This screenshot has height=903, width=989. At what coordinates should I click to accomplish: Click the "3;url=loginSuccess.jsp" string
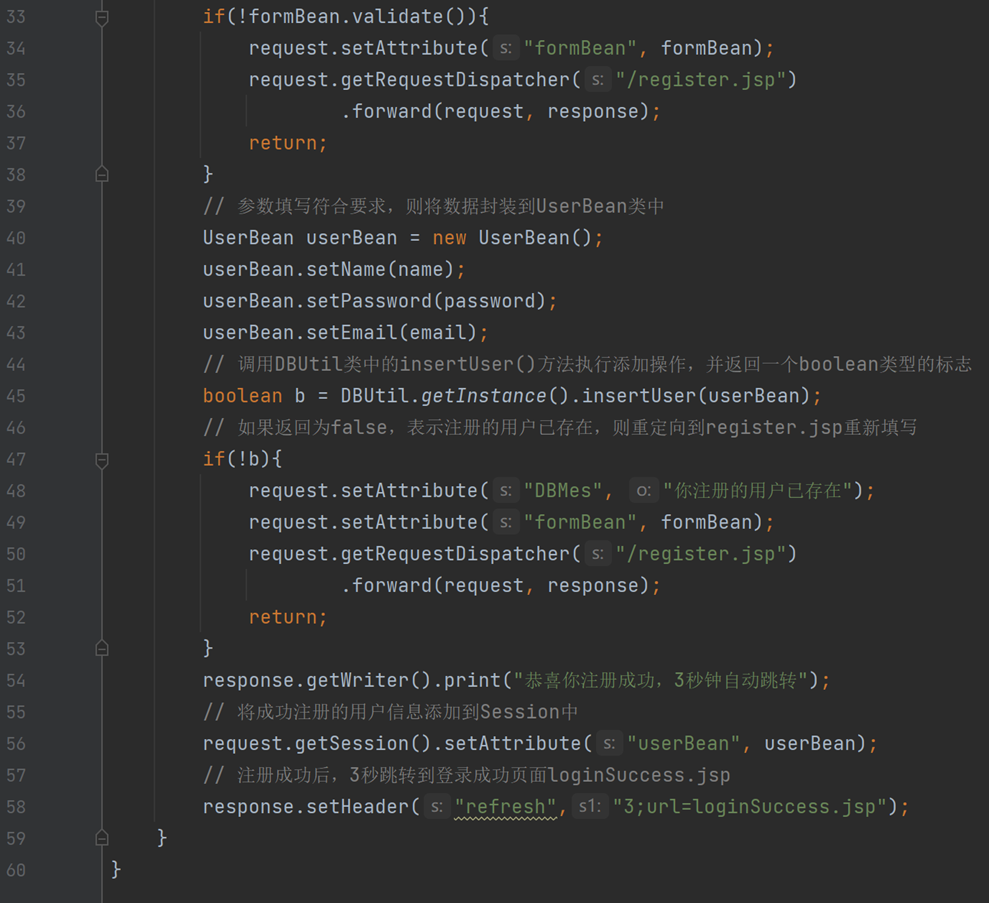coord(749,807)
